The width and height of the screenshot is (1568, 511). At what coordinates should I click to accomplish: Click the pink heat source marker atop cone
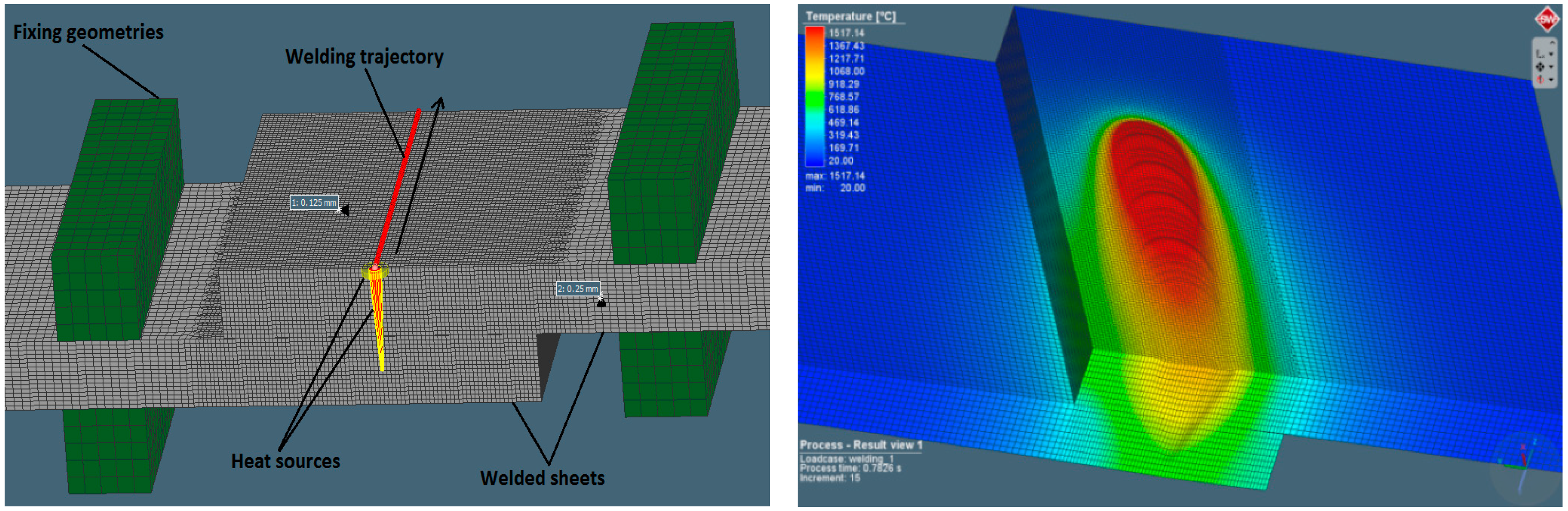375,267
